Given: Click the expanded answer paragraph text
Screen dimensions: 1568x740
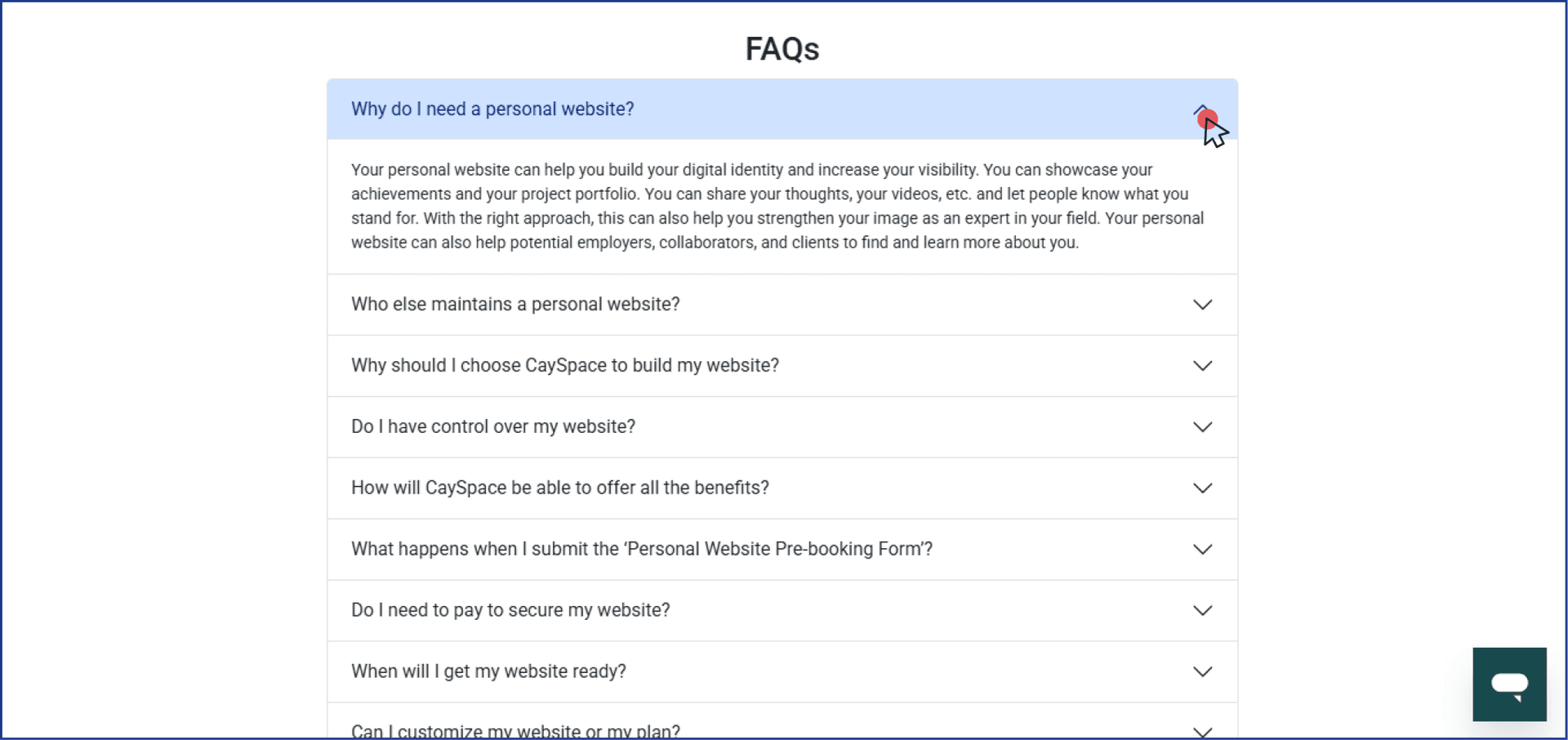Looking at the screenshot, I should pyautogui.click(x=777, y=206).
